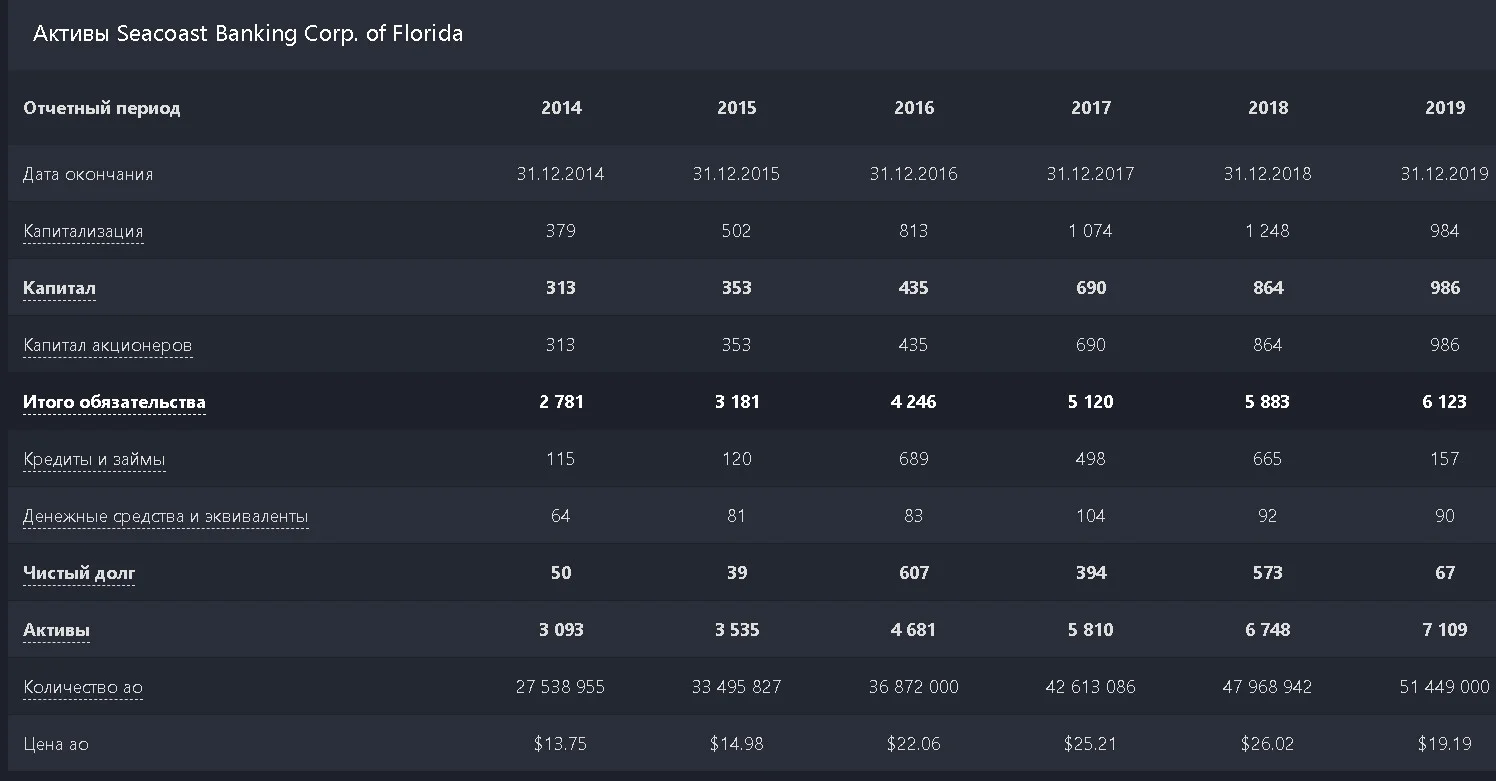Select end date 31.12.2018
The width and height of the screenshot is (1496, 781).
click(1268, 174)
